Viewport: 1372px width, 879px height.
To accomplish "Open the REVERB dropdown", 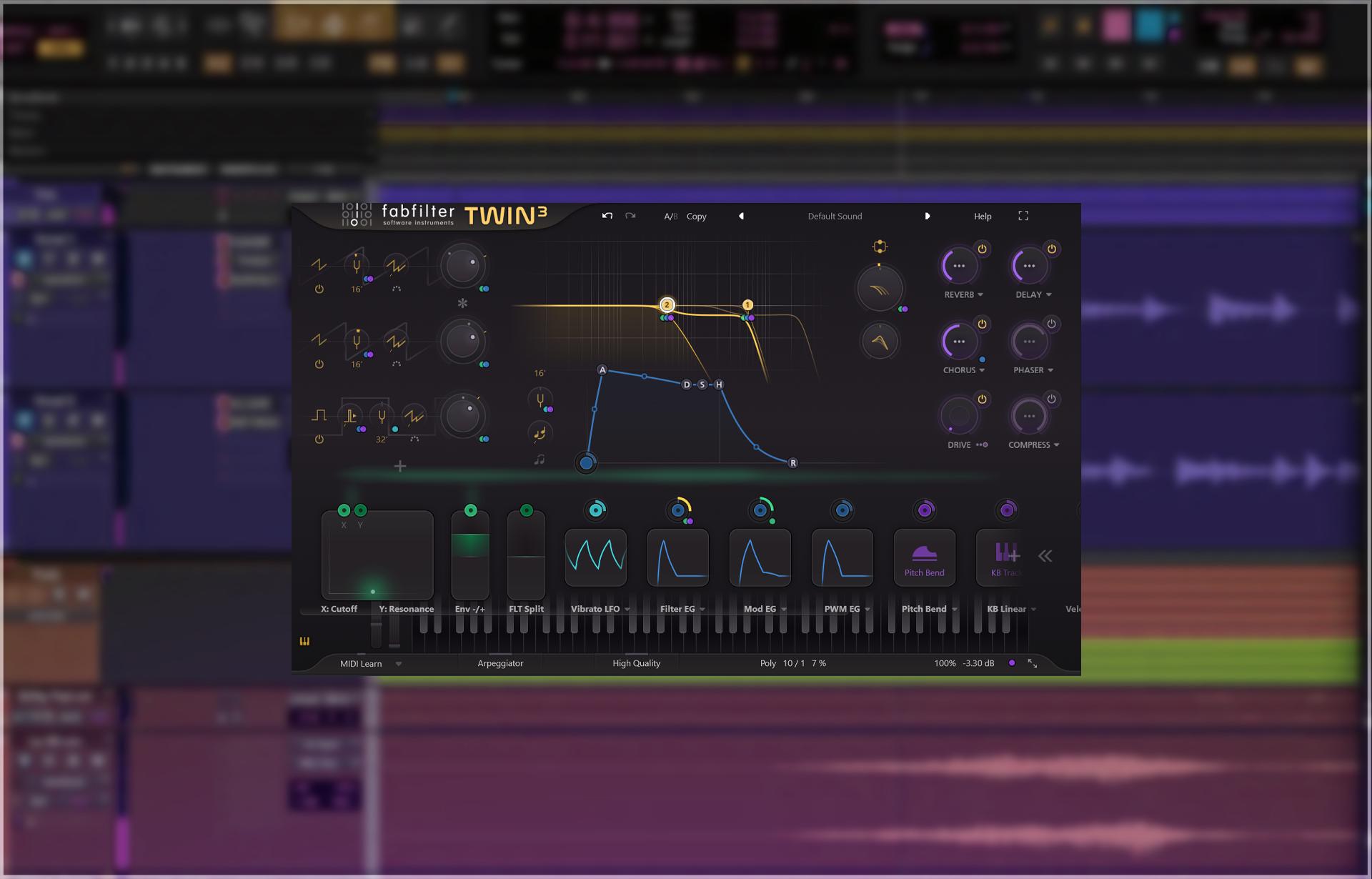I will (x=963, y=294).
